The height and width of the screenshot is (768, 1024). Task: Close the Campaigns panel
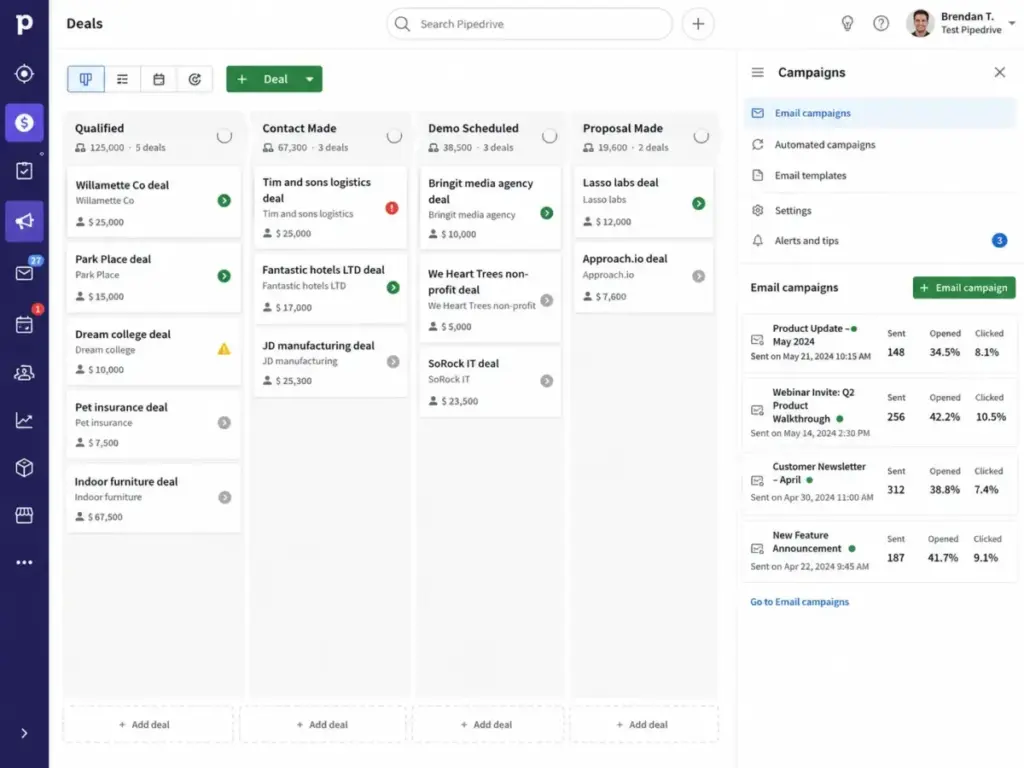click(x=1000, y=72)
